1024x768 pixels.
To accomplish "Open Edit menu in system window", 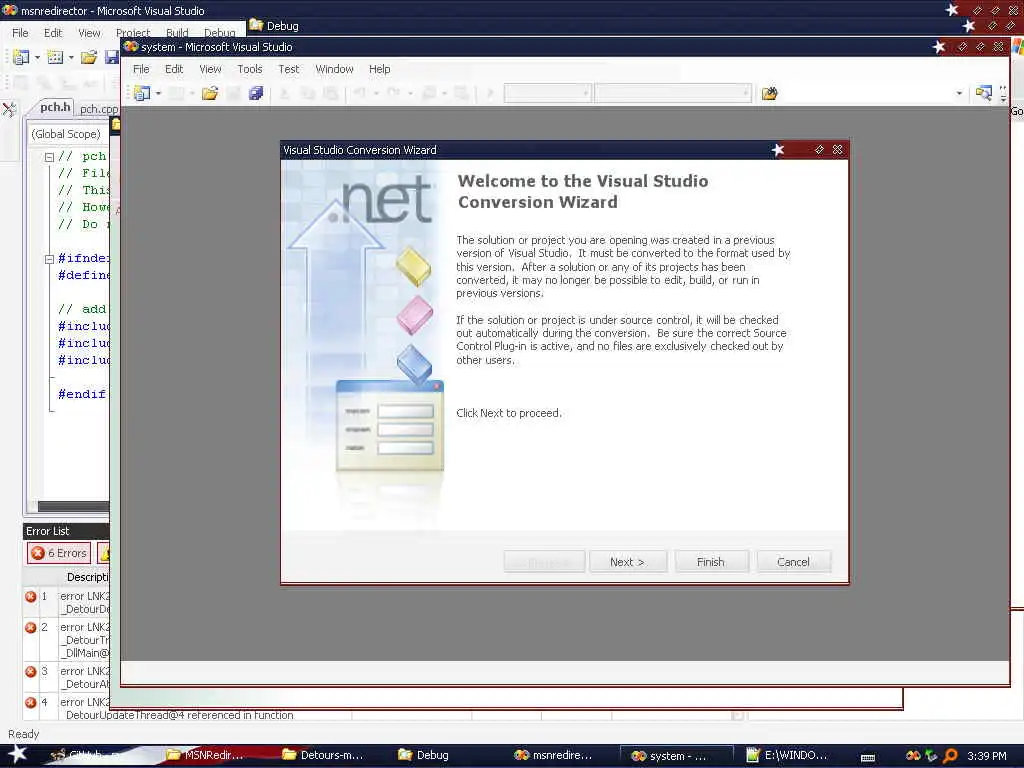I will 174,69.
